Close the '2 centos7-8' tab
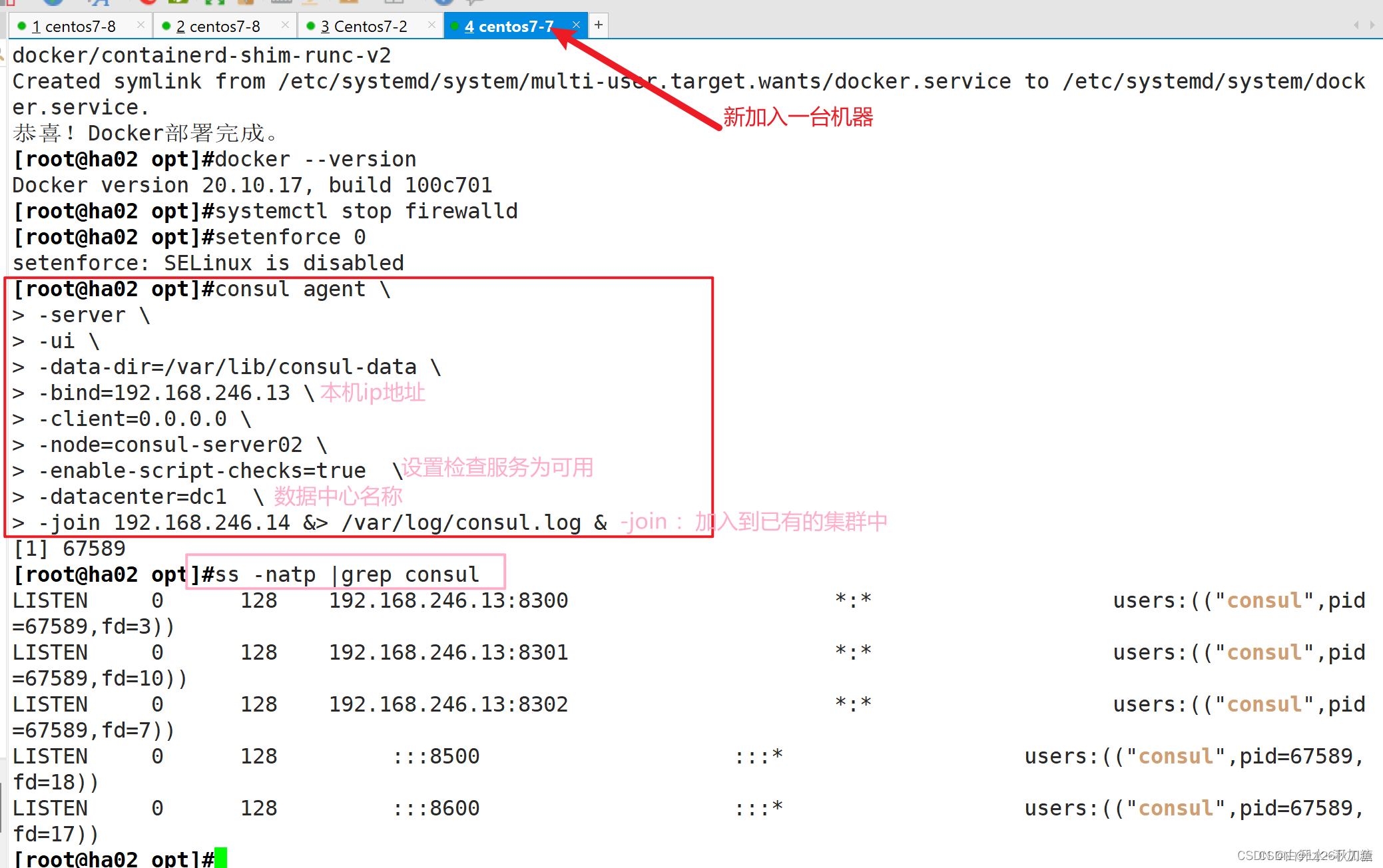 [285, 25]
